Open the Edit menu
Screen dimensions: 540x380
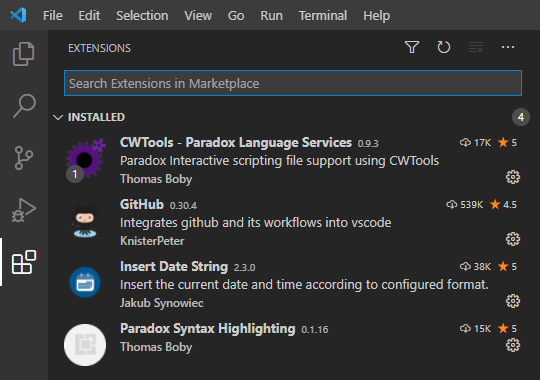pyautogui.click(x=89, y=16)
